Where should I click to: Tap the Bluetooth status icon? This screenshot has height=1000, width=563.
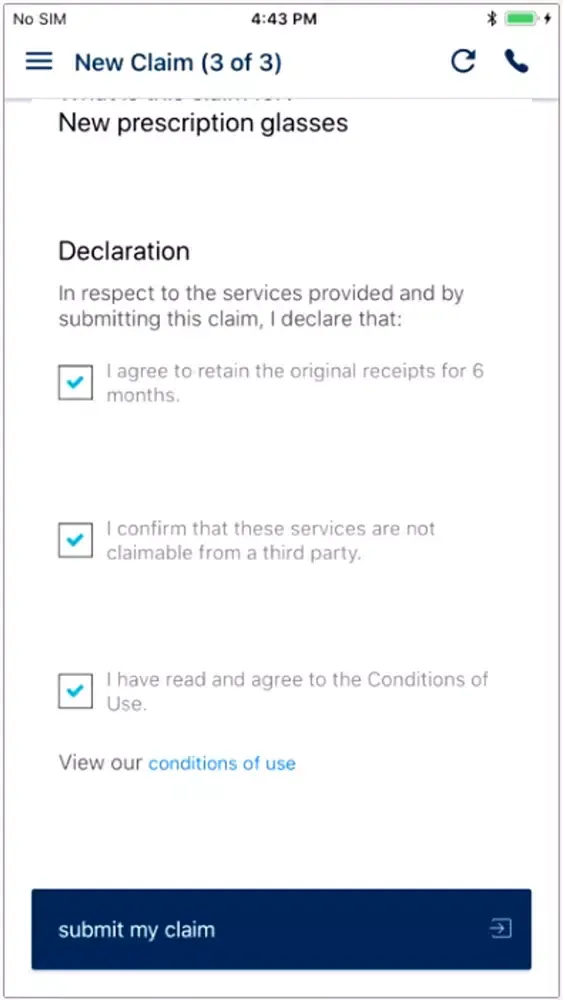[492, 19]
